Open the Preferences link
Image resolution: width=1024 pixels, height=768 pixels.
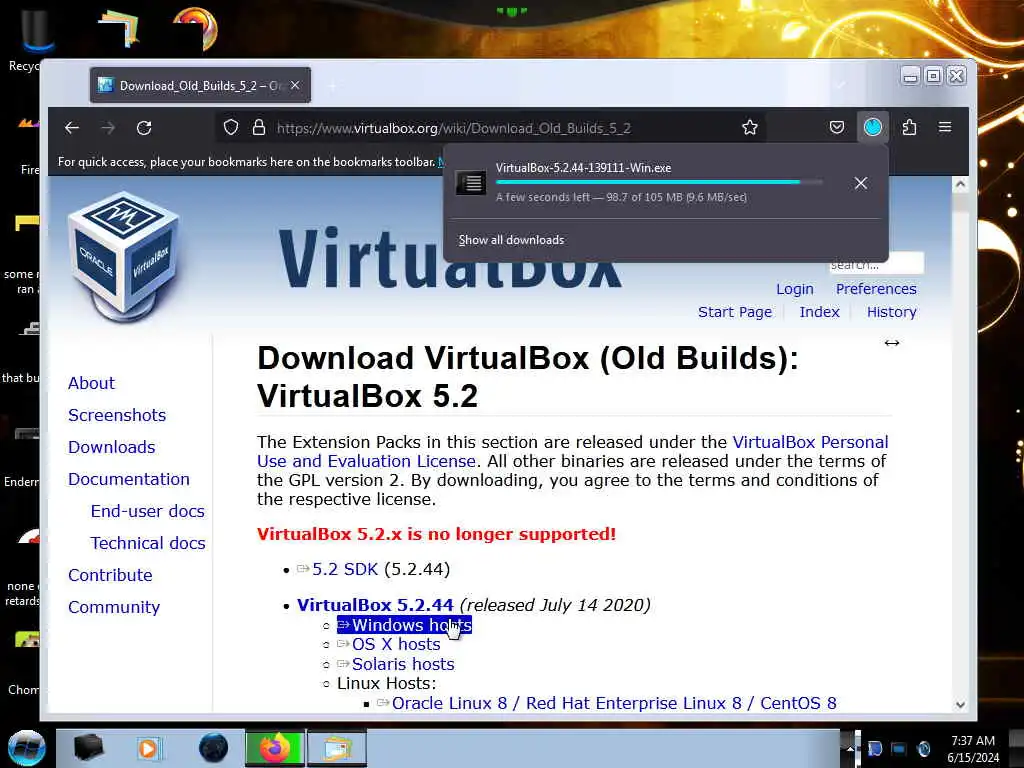(x=876, y=289)
